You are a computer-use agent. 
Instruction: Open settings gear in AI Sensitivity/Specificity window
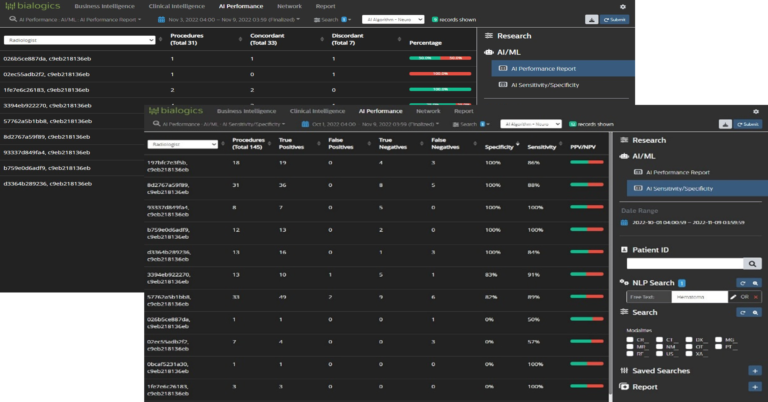[756, 112]
